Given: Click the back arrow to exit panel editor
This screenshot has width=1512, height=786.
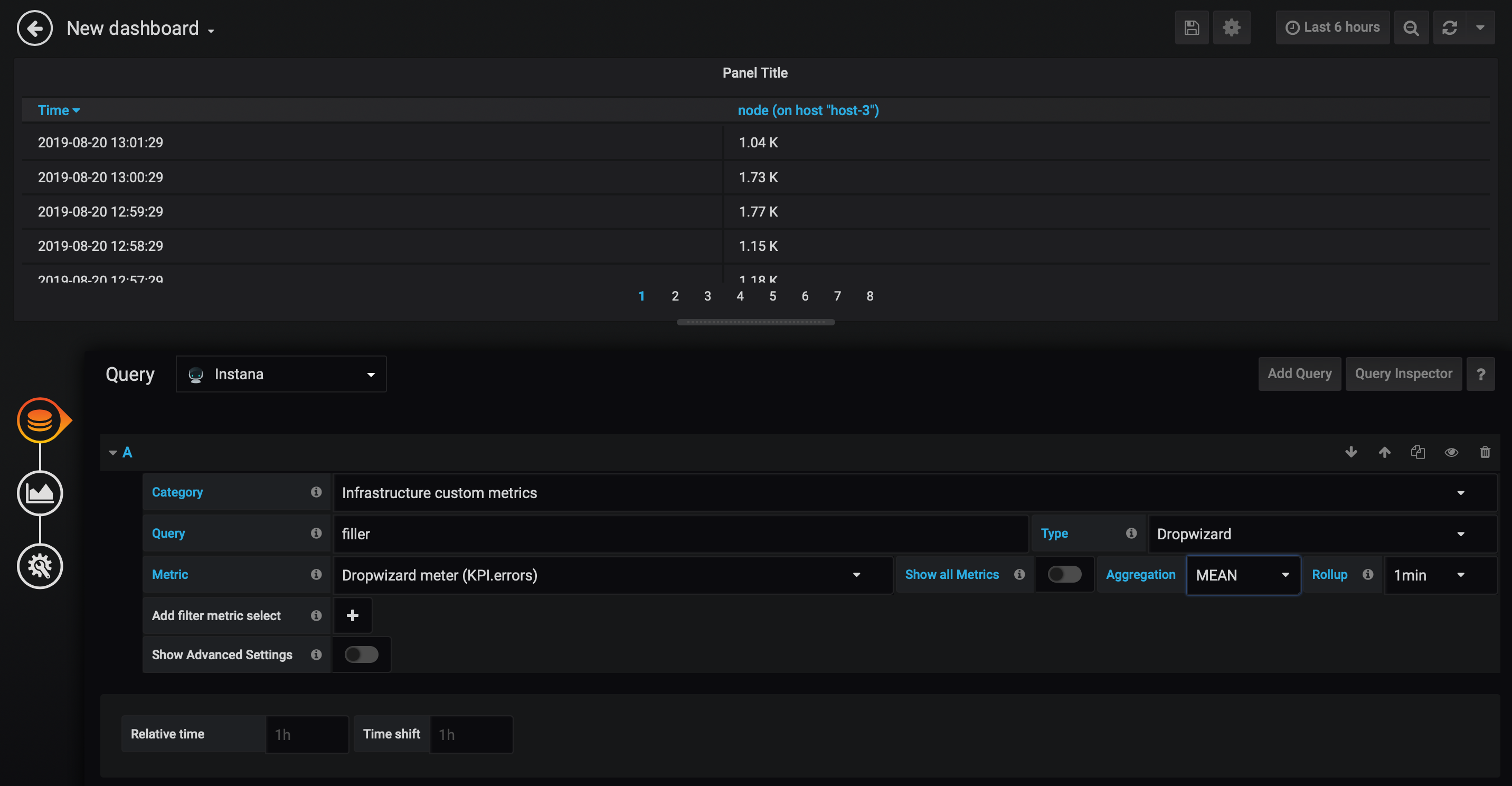Looking at the screenshot, I should 35,27.
